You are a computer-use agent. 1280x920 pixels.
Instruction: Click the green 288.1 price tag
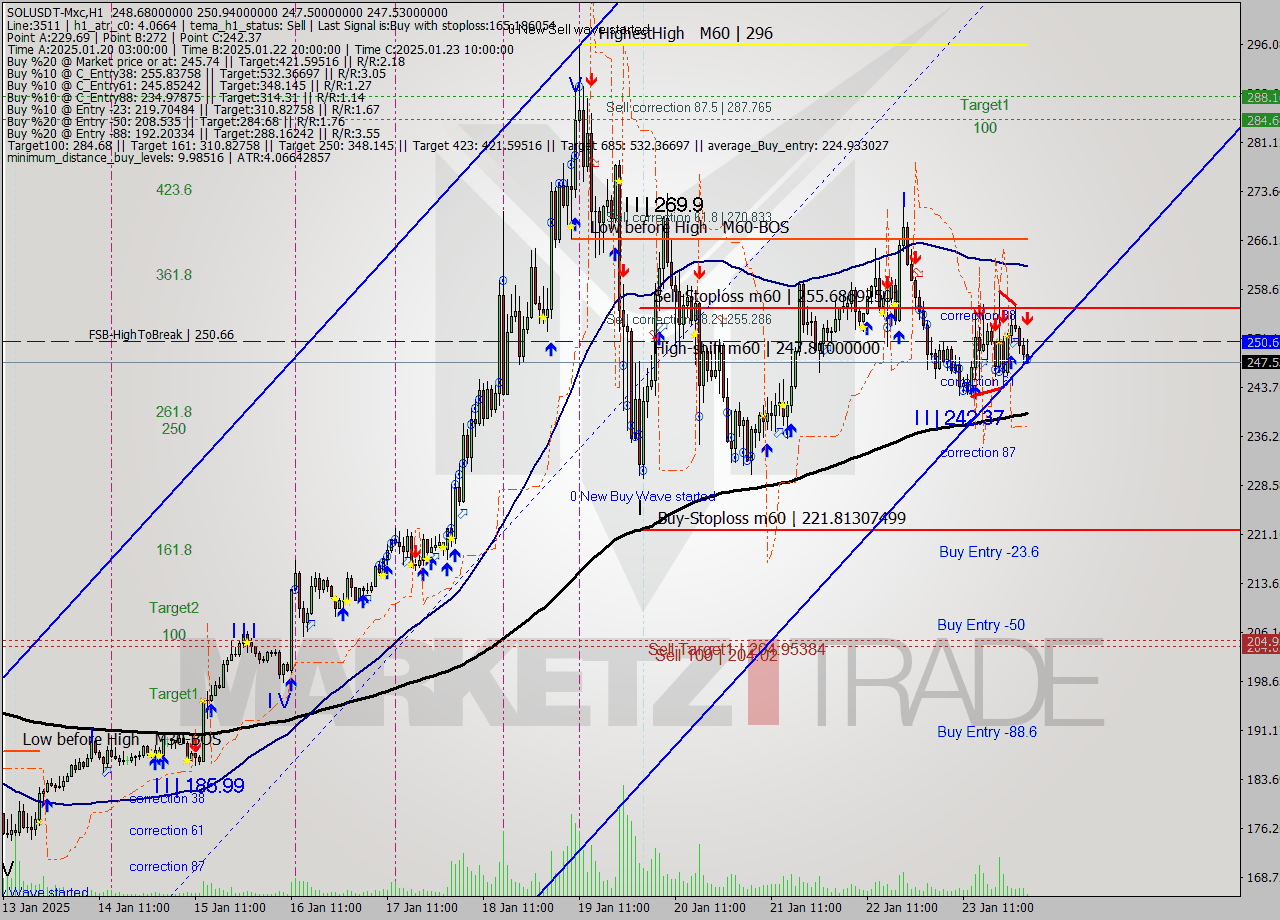(x=1260, y=97)
